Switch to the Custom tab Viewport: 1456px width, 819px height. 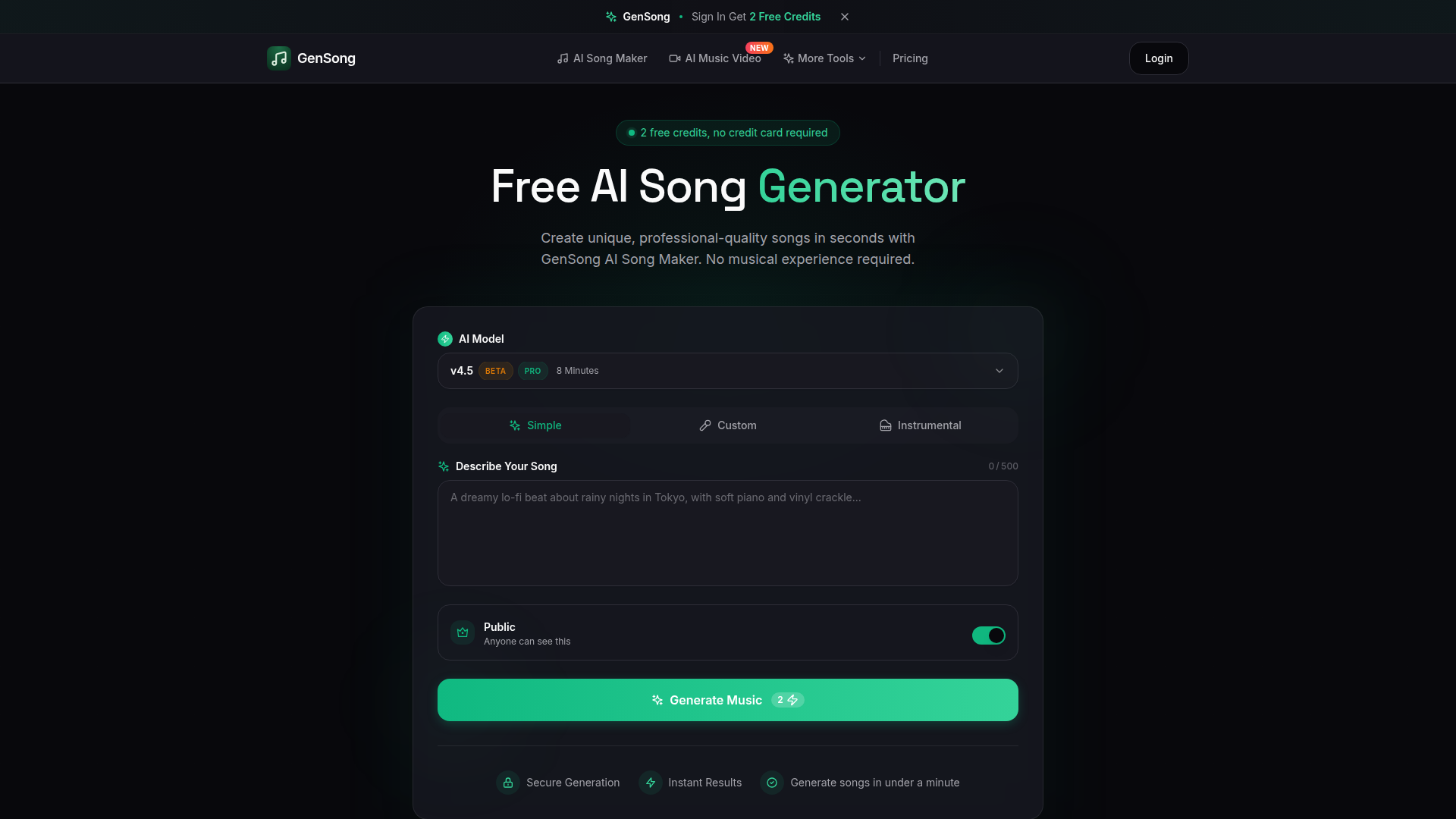[x=728, y=425]
